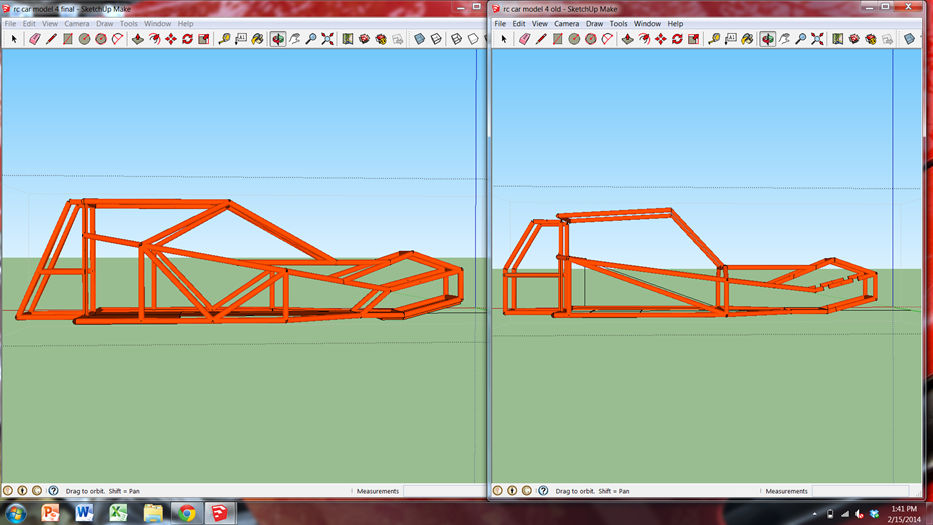Pick the Line pencil tool in right window
The image size is (933, 525).
[x=541, y=39]
